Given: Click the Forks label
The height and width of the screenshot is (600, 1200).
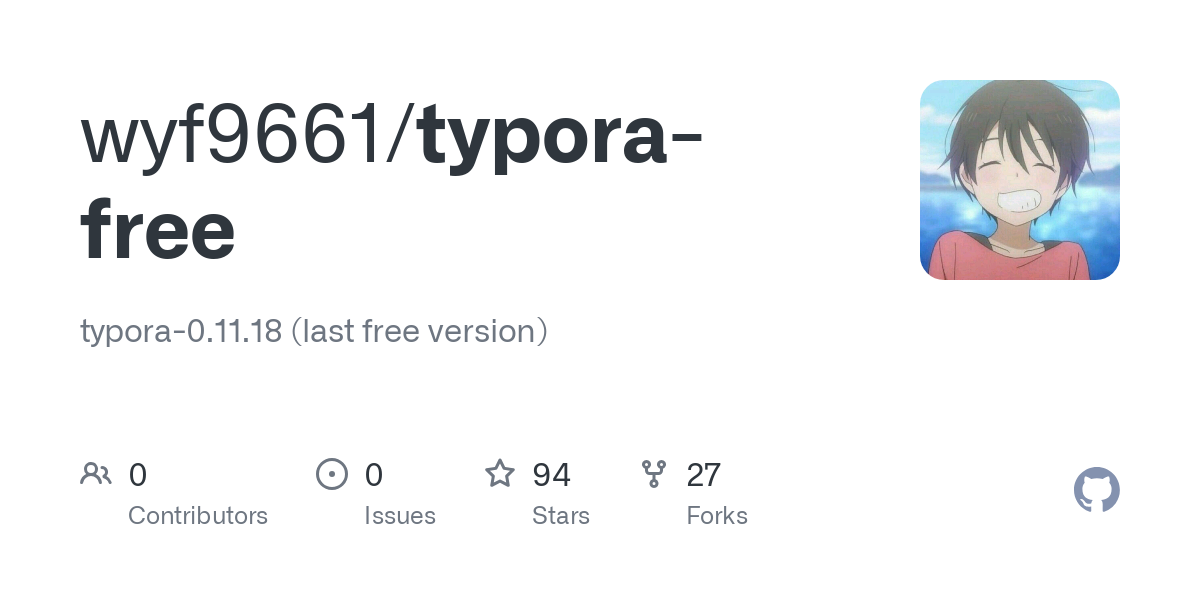Looking at the screenshot, I should [717, 516].
